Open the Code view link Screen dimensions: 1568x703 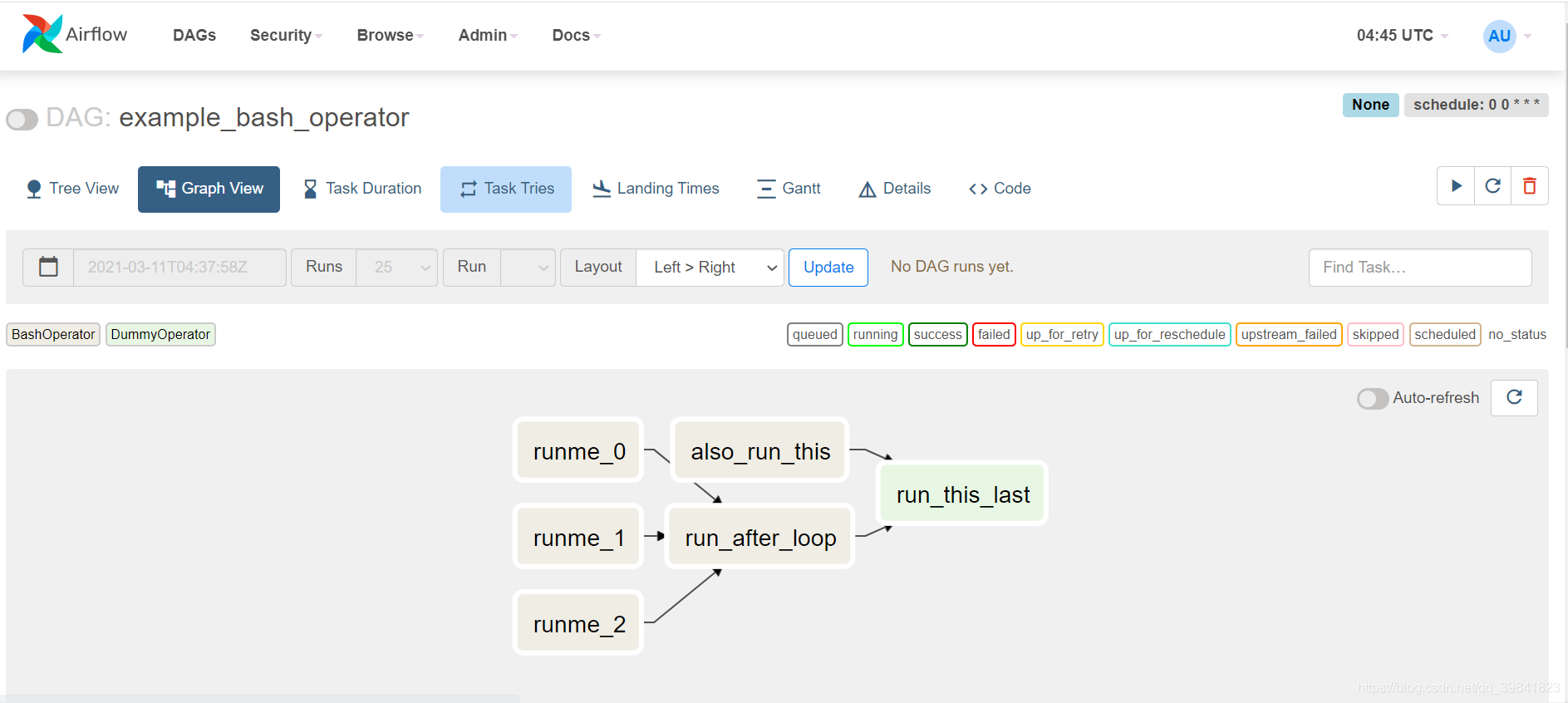point(1000,189)
